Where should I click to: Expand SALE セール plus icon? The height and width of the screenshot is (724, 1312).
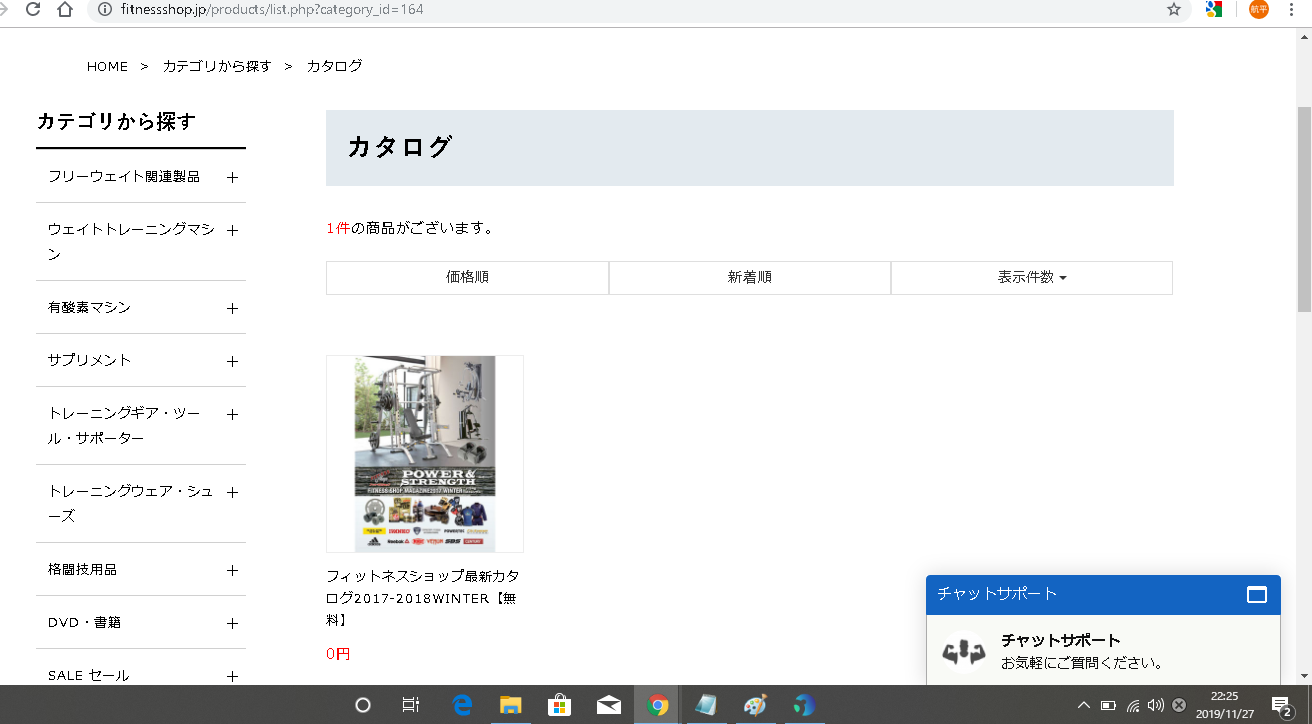(232, 676)
